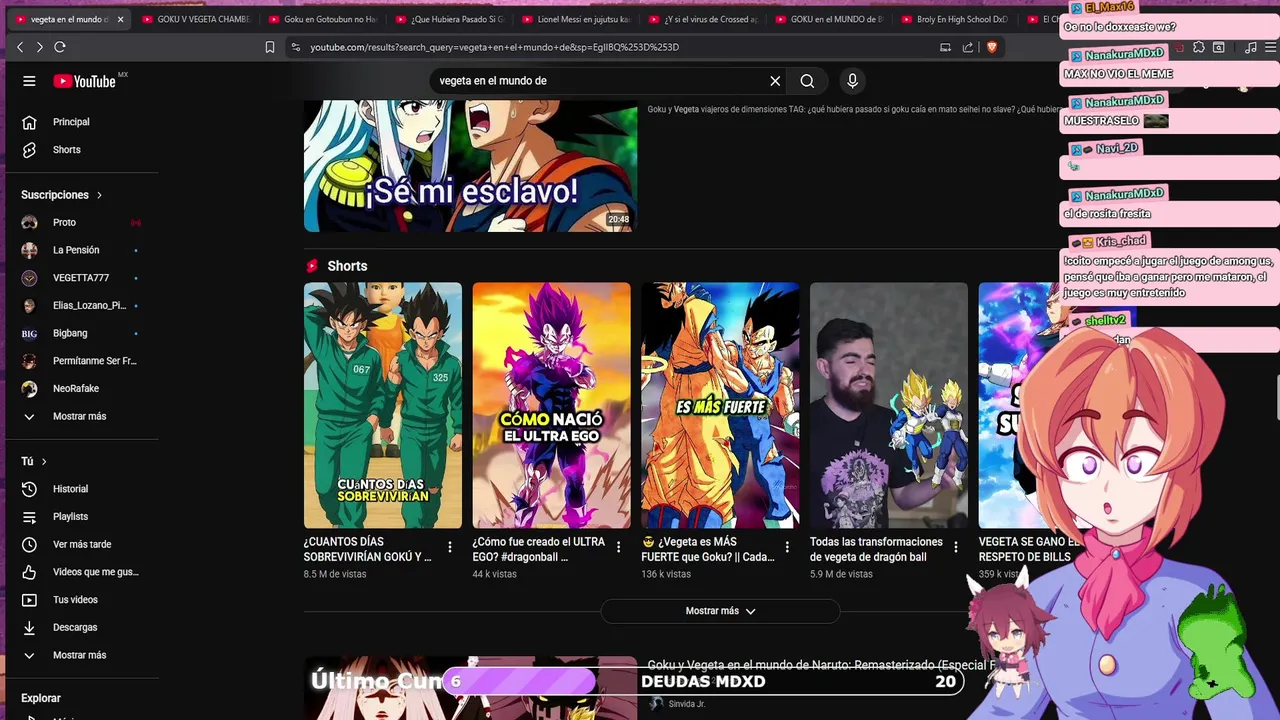Open options menu for transformaciones short

pyautogui.click(x=956, y=547)
